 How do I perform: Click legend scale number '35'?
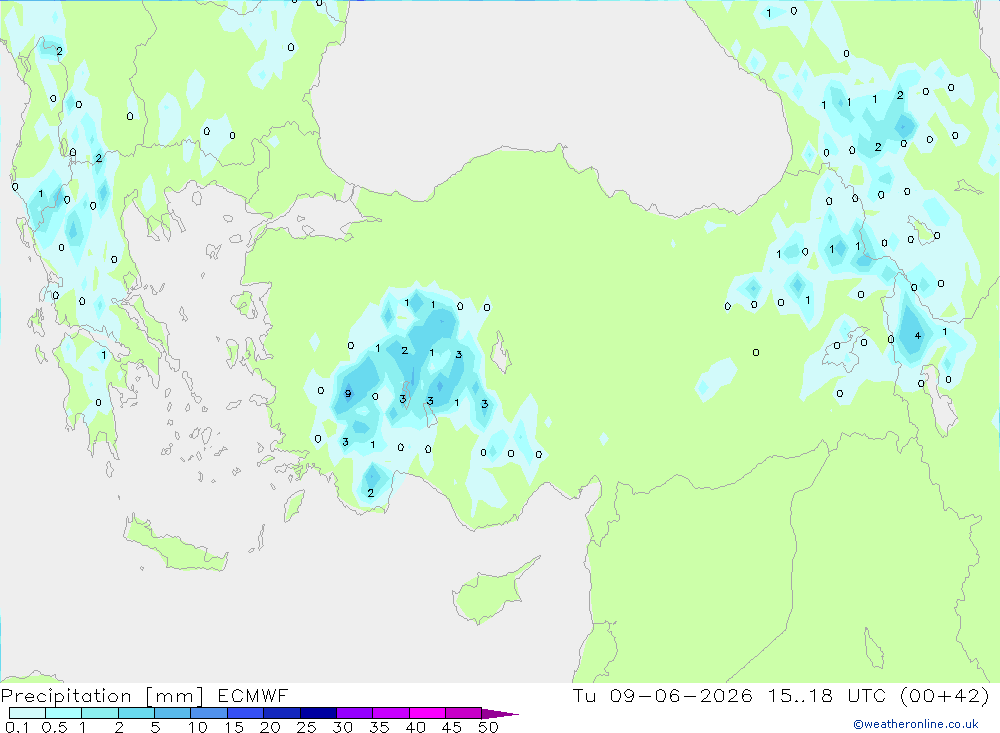click(379, 727)
